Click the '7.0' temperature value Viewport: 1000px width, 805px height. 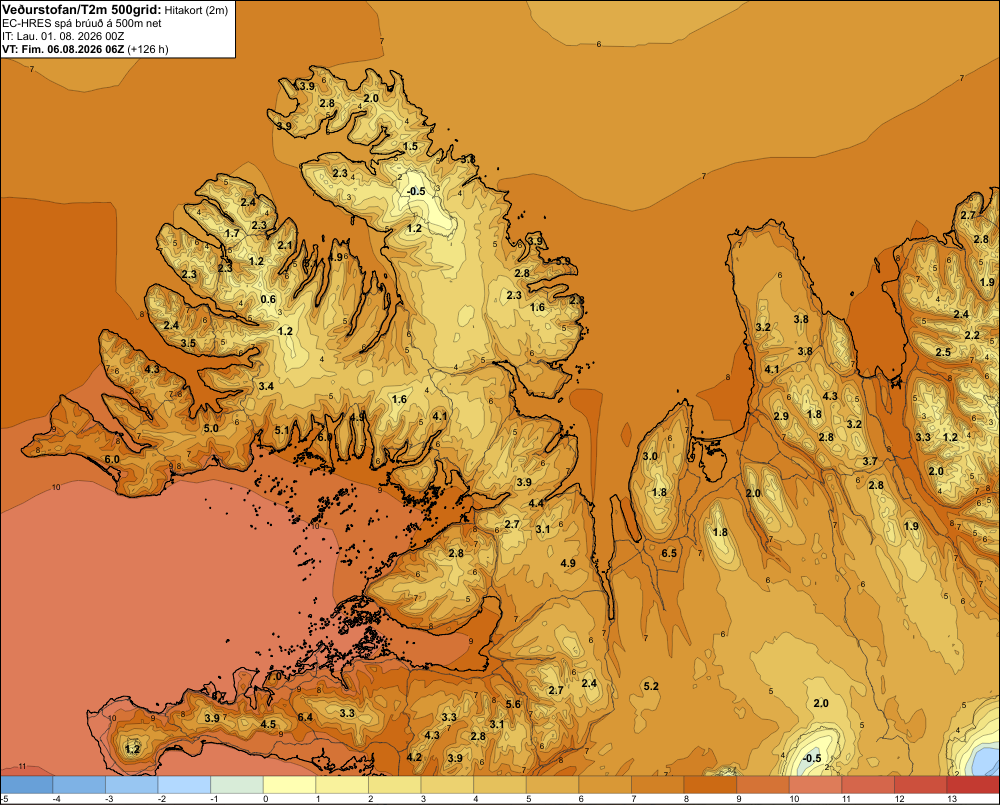[x=274, y=676]
